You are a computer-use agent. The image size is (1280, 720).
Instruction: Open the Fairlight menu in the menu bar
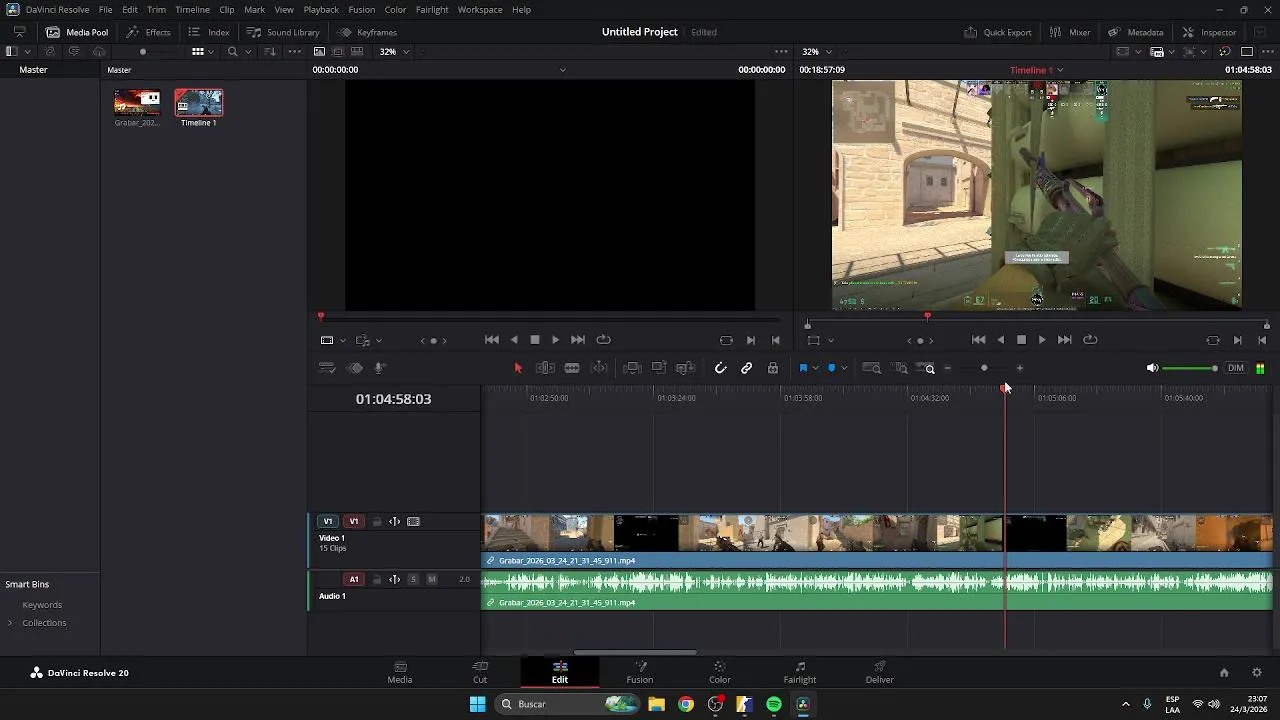coord(432,10)
